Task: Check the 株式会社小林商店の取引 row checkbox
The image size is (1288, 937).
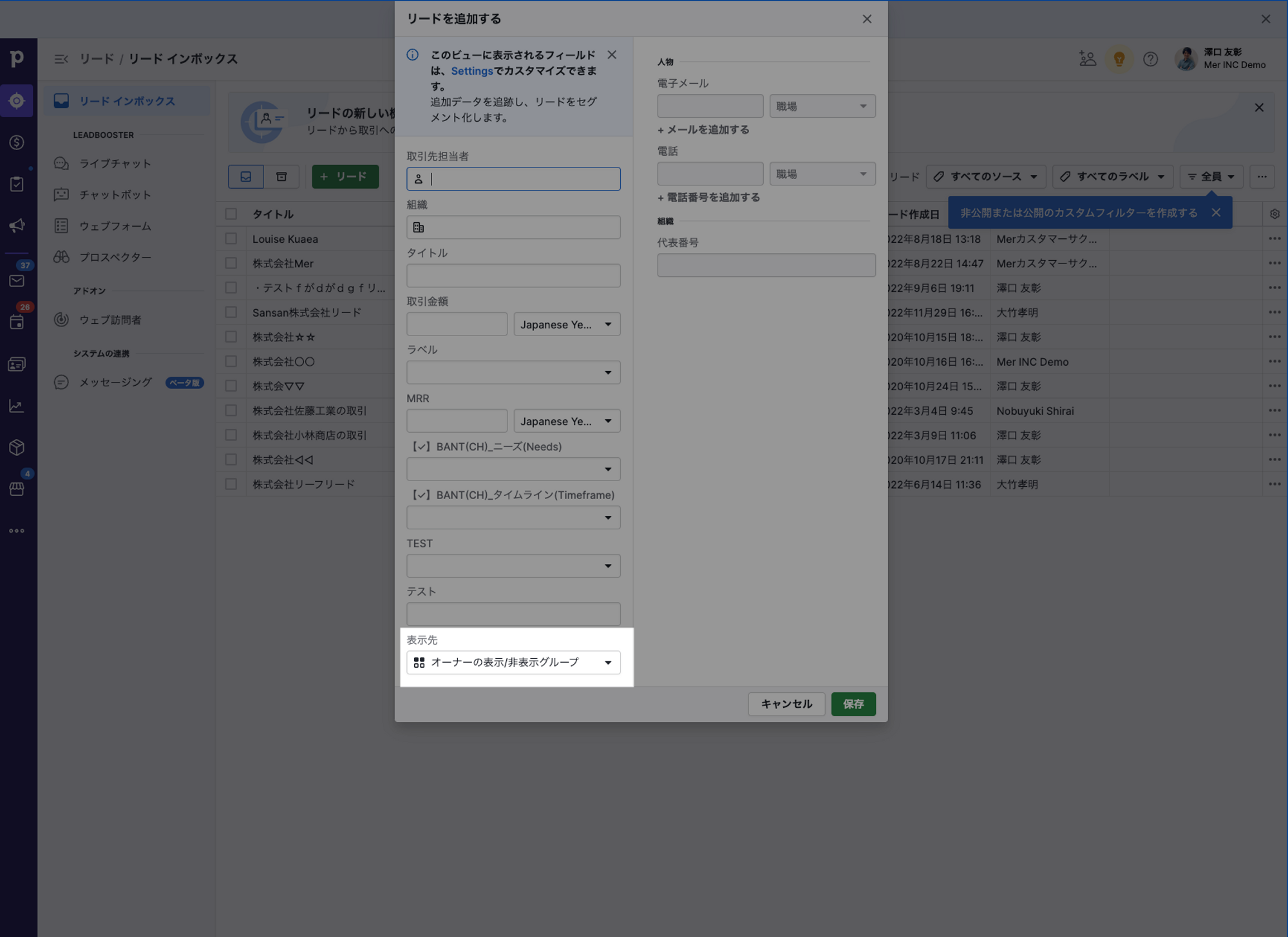Action: pos(231,435)
